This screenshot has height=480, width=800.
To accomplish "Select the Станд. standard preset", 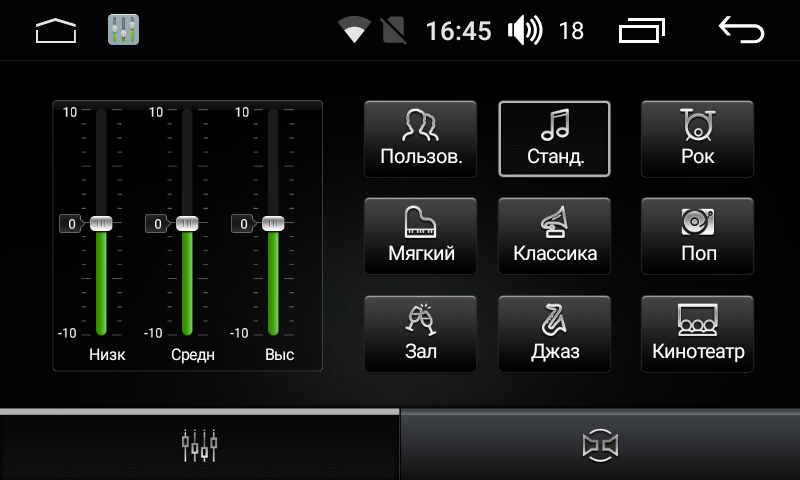I will [555, 139].
